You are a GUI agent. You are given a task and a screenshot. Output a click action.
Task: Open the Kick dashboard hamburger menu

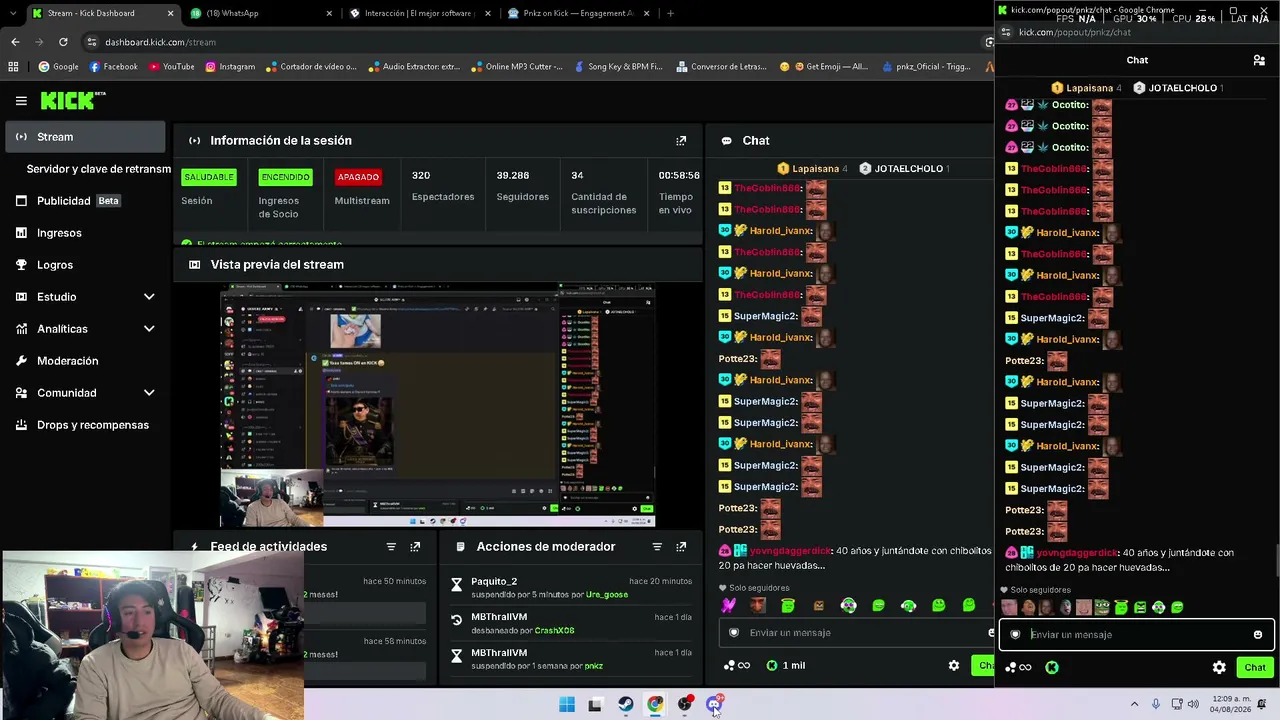tap(21, 101)
